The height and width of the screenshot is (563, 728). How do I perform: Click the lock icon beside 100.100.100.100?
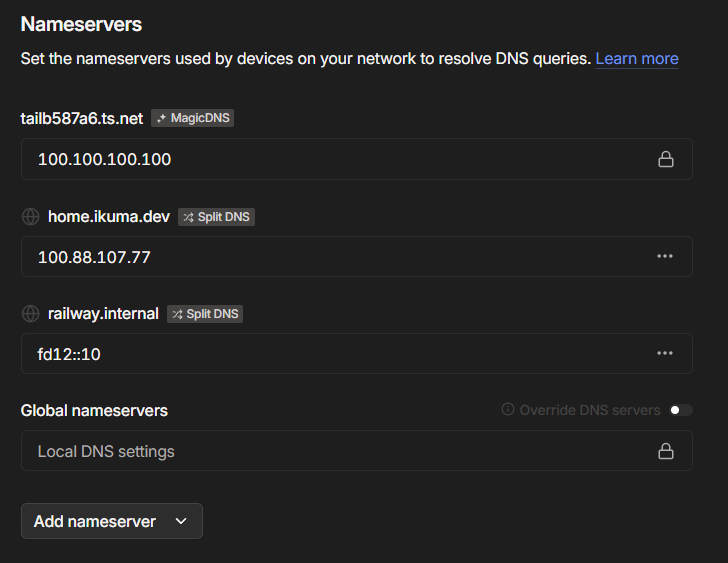(x=666, y=159)
